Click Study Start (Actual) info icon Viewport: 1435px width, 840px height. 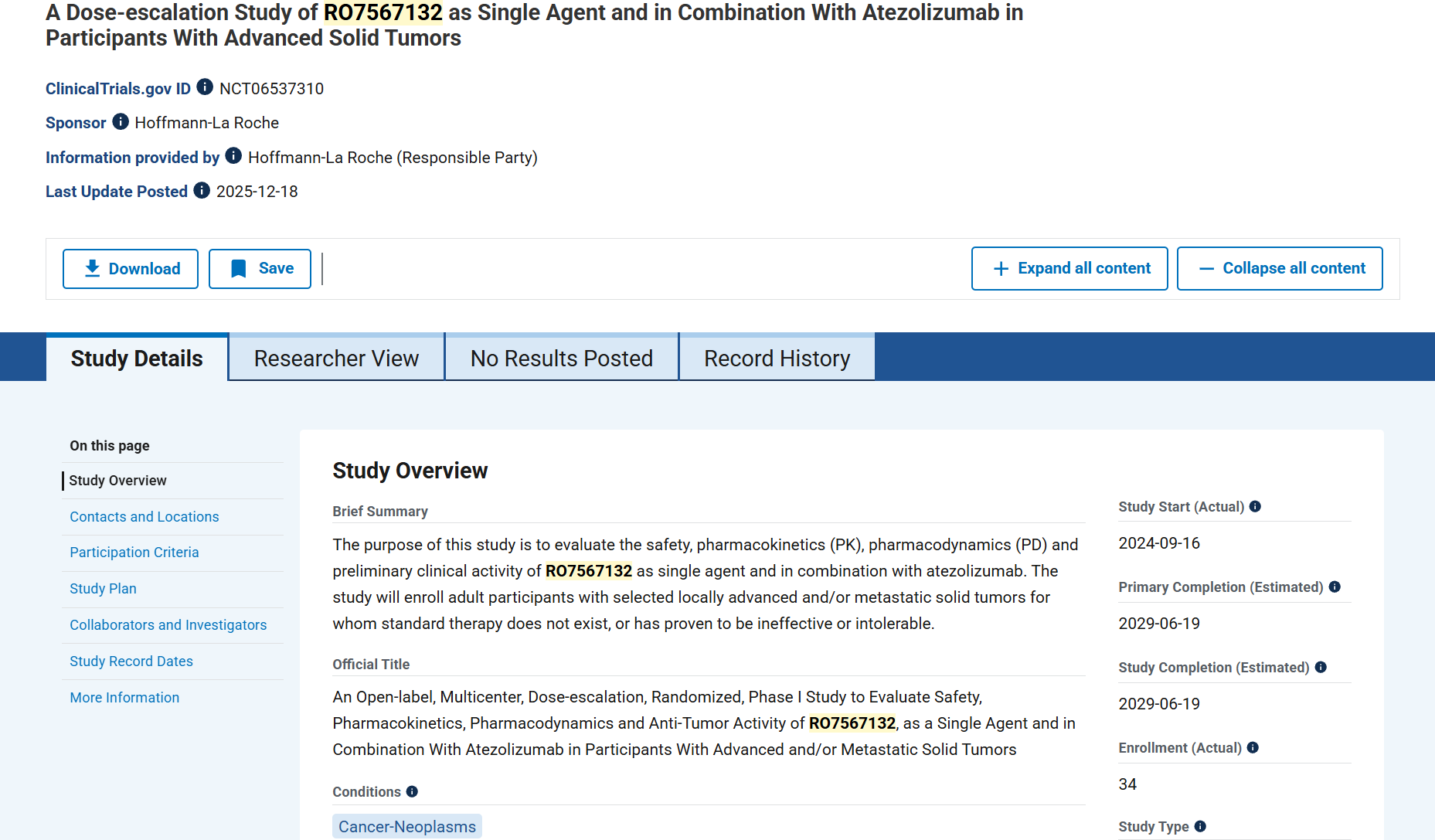coord(1255,506)
